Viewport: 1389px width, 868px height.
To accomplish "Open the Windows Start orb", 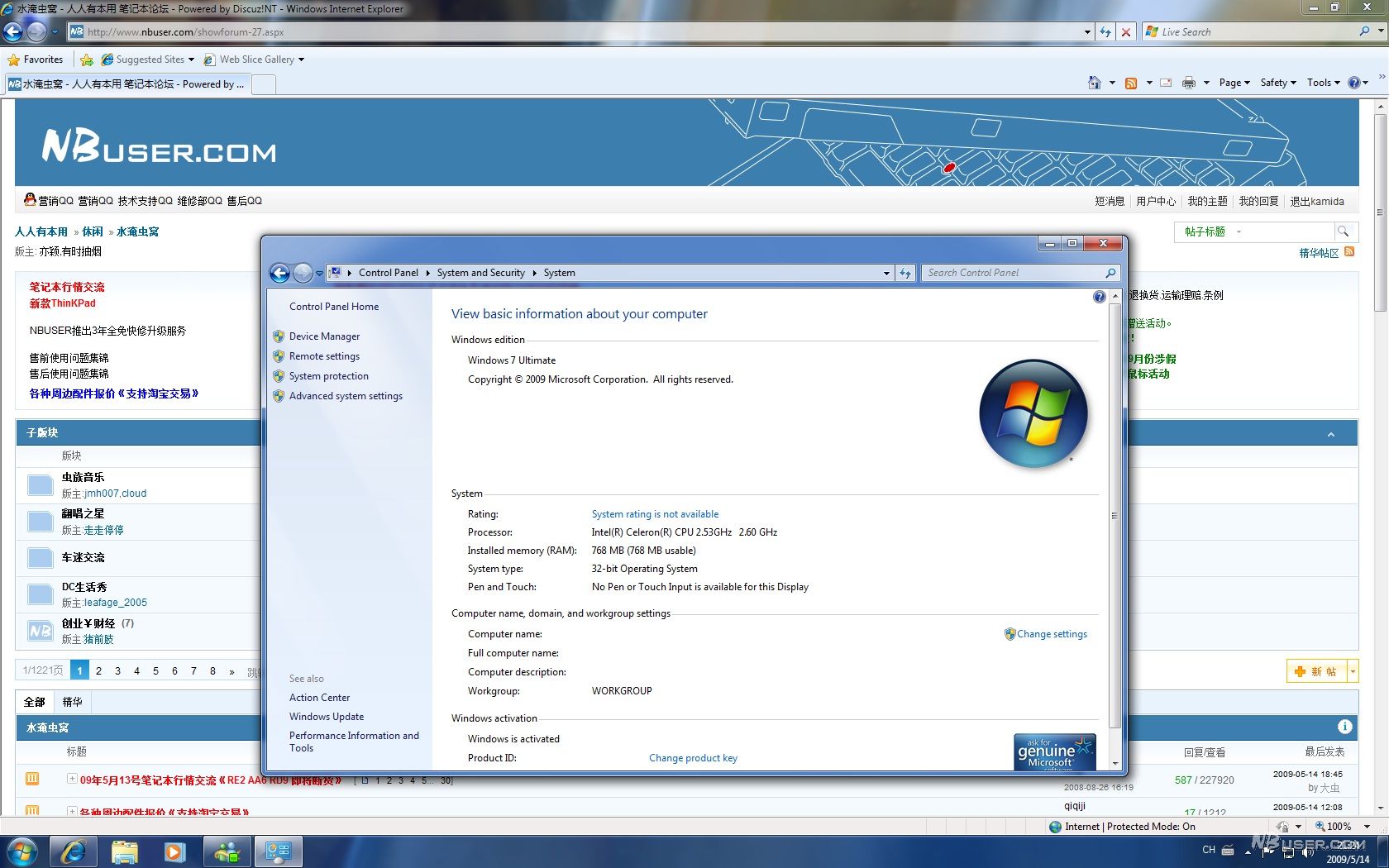I will point(21,851).
